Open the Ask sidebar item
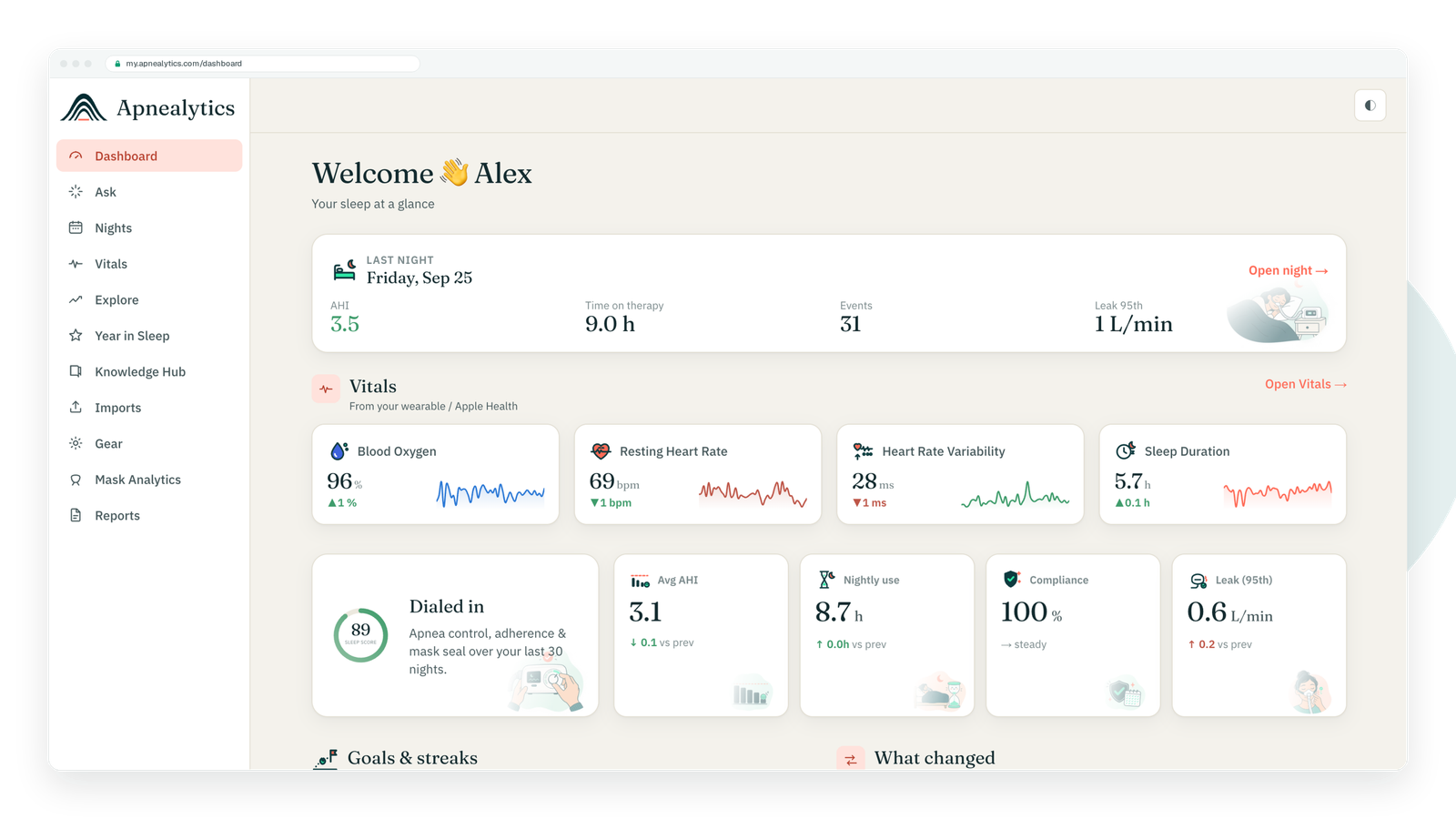 pos(149,192)
